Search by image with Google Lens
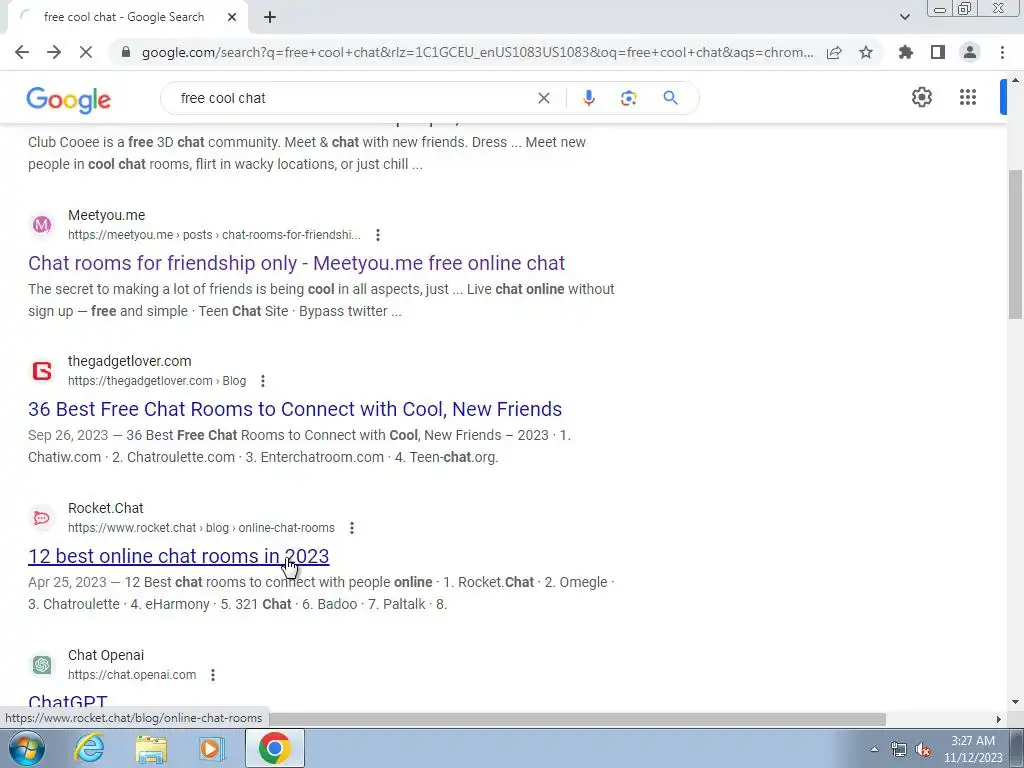The image size is (1024, 768). (x=628, y=98)
